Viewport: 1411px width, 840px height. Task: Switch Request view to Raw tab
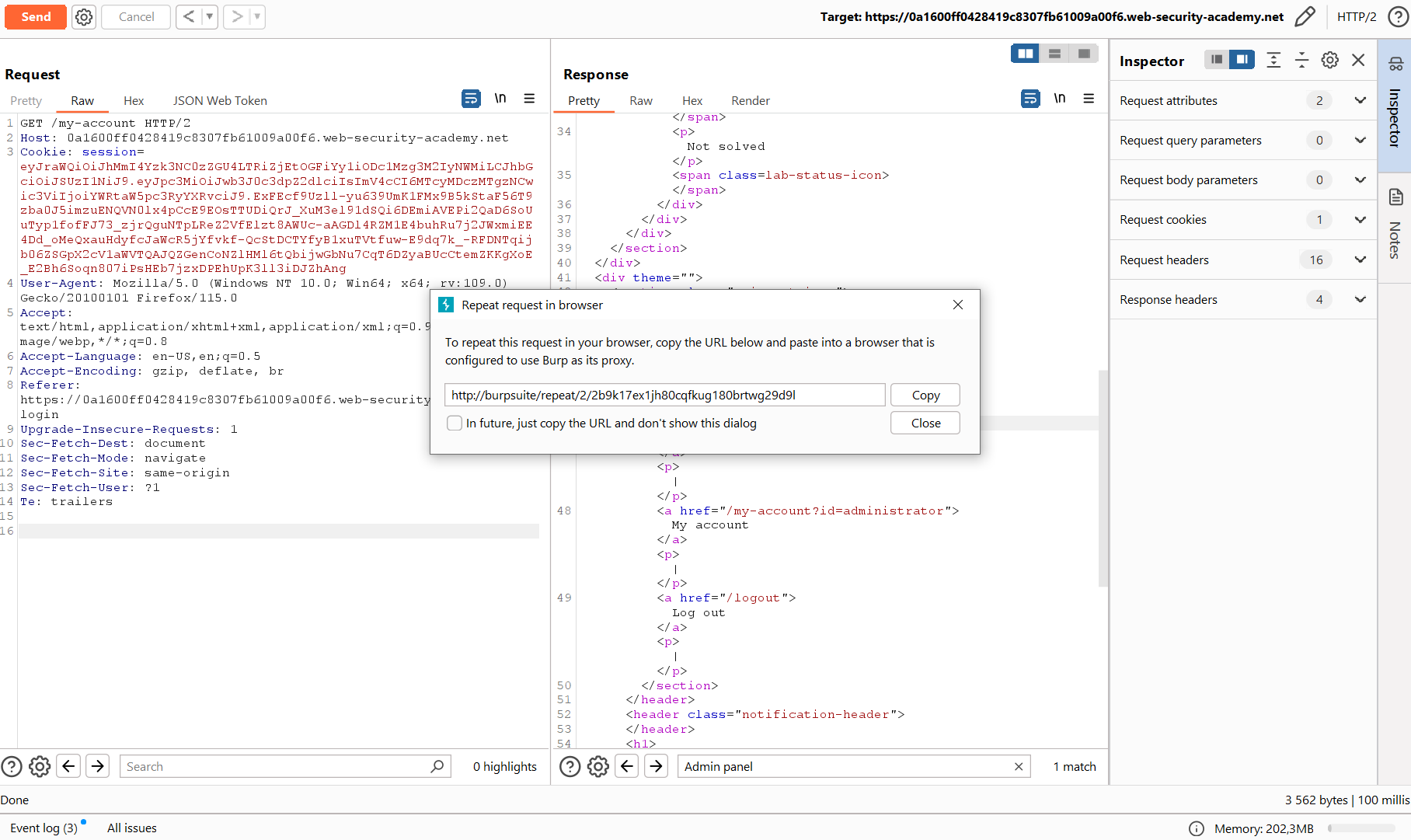click(x=82, y=101)
